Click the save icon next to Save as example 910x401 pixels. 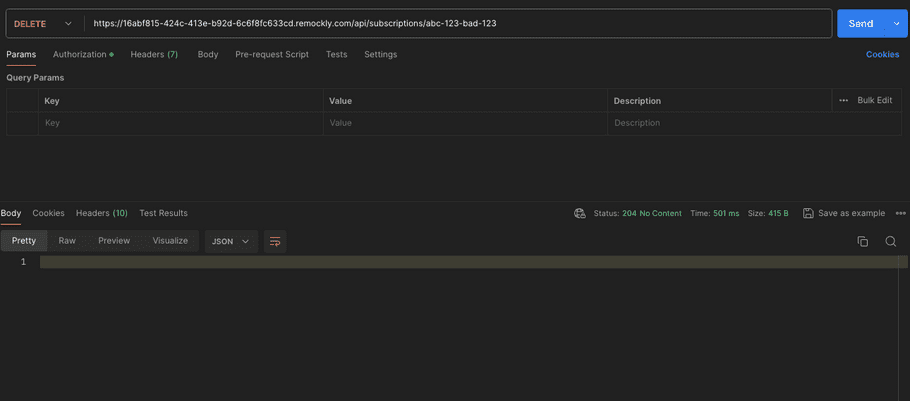[x=808, y=213]
